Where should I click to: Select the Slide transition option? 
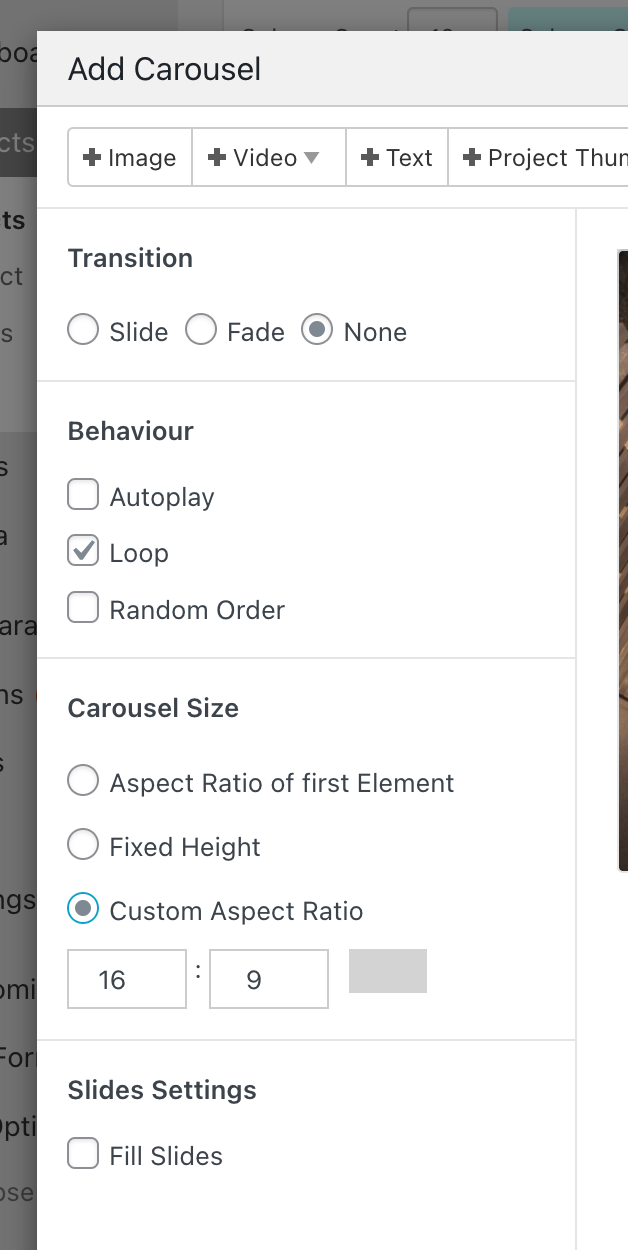83,331
